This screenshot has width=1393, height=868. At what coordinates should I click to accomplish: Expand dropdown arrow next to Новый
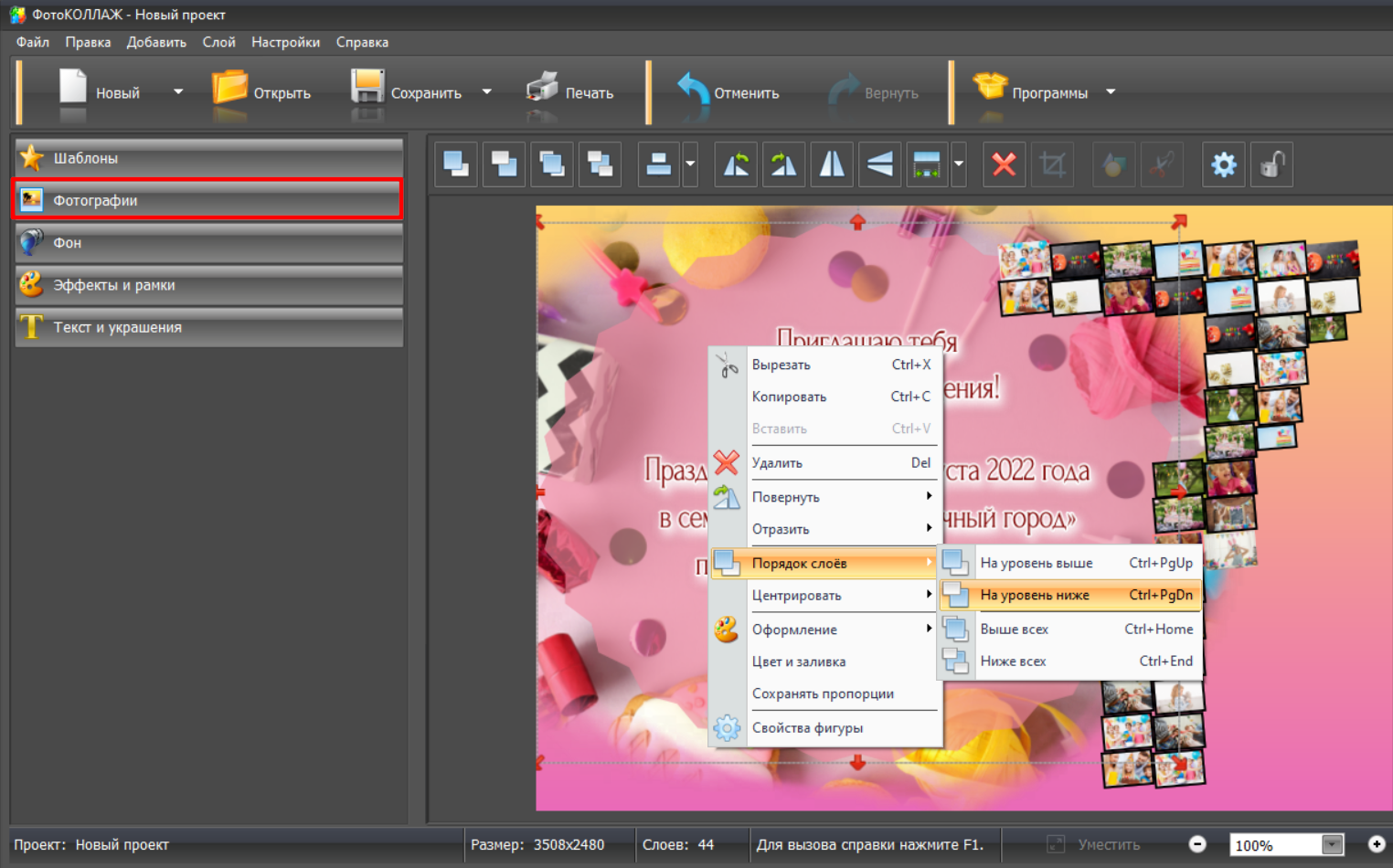pyautogui.click(x=178, y=92)
